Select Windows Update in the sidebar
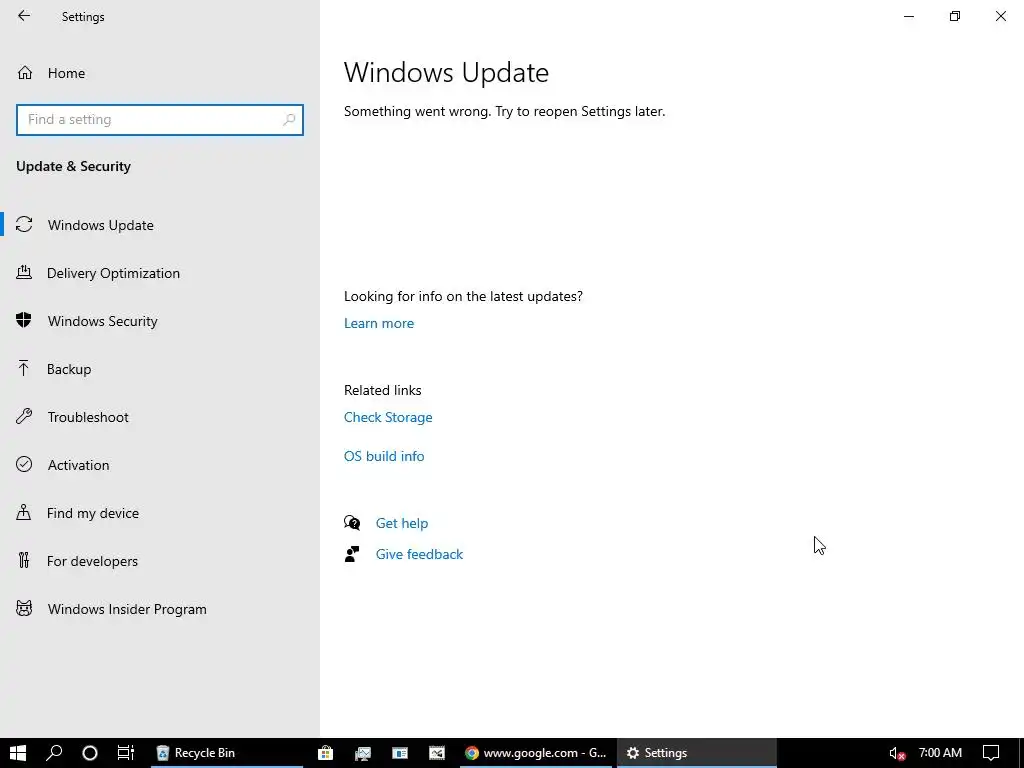Image resolution: width=1024 pixels, height=768 pixels. [160, 225]
